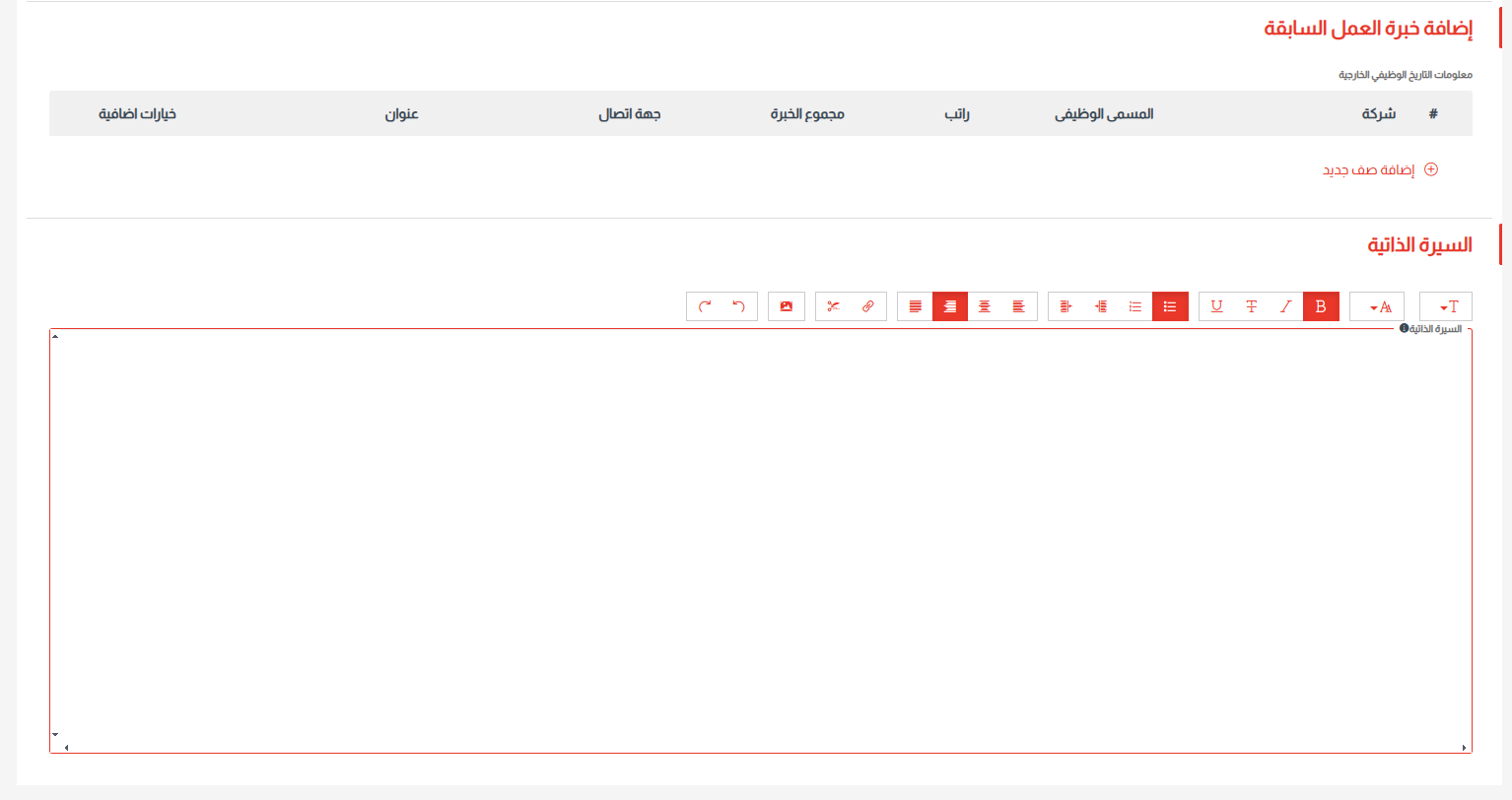Insert a numbered list
This screenshot has height=800, width=1512.
[x=1135, y=306]
